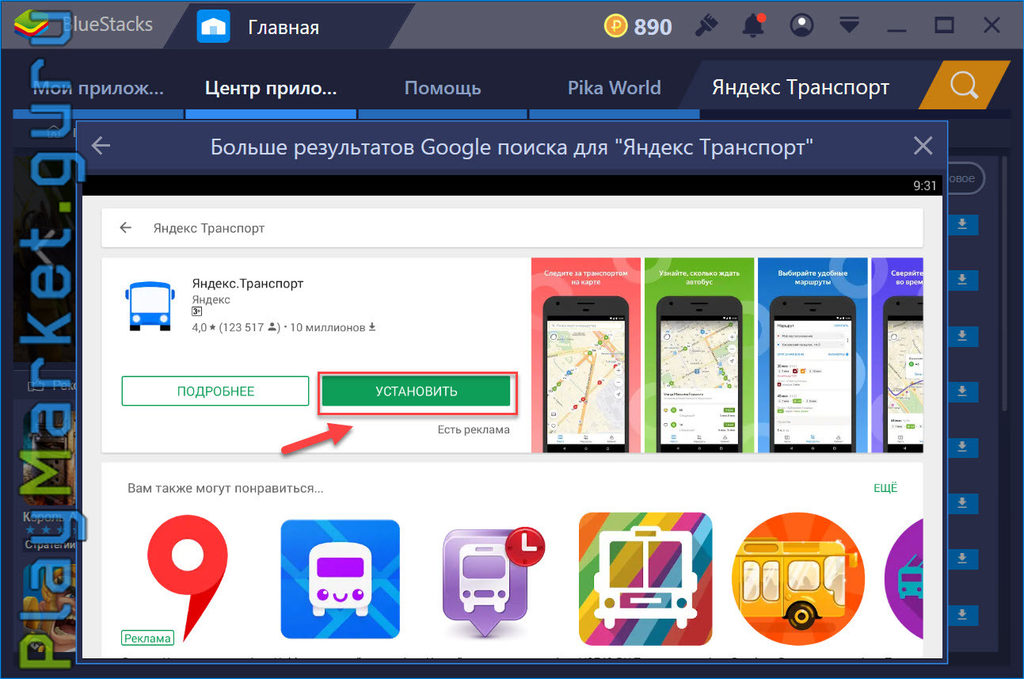Open the ЕЩЁ link for more suggestions
Screen dimensions: 1024x679
pyautogui.click(x=886, y=488)
